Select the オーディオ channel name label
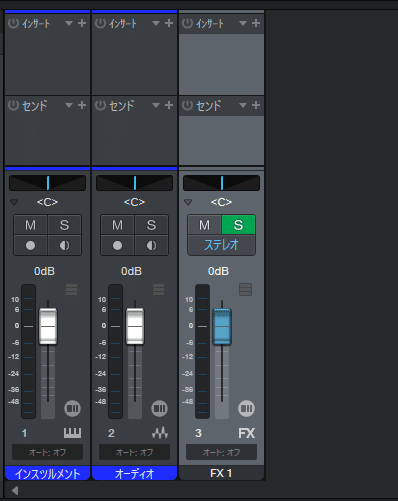398x501 pixels. point(134,473)
